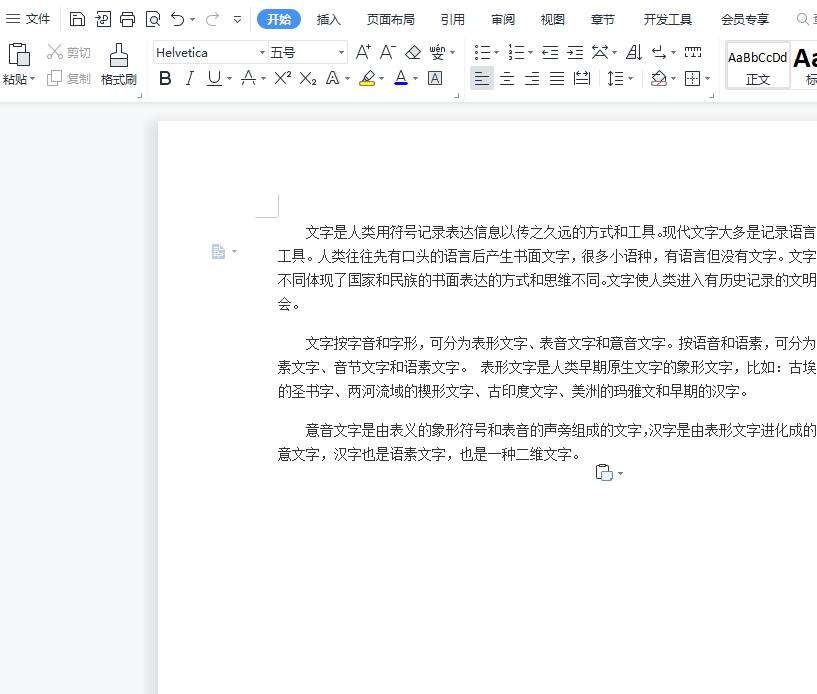Open the font size 五号 dropdown
The width and height of the screenshot is (817, 694).
coord(341,53)
